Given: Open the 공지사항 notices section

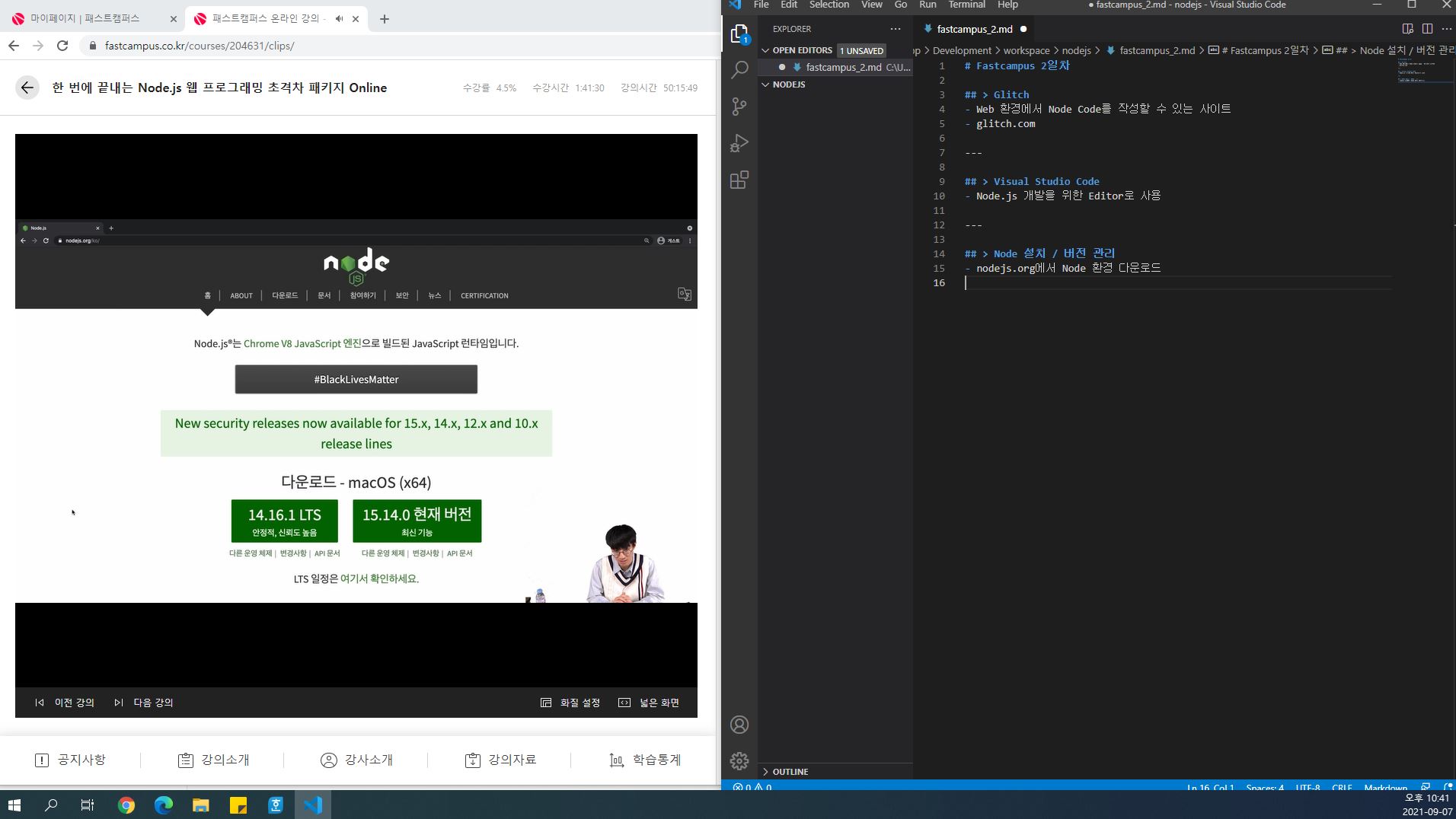Looking at the screenshot, I should click(70, 760).
